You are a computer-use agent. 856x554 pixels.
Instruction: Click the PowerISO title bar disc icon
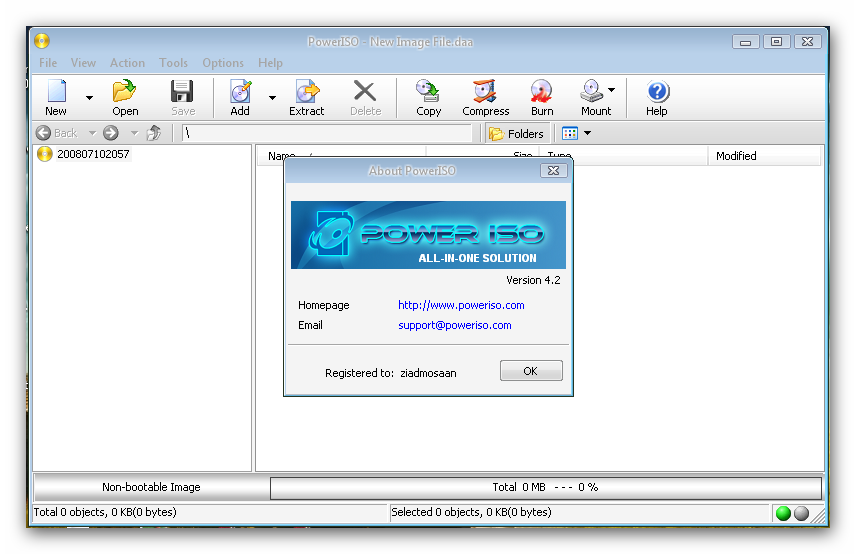[x=42, y=41]
